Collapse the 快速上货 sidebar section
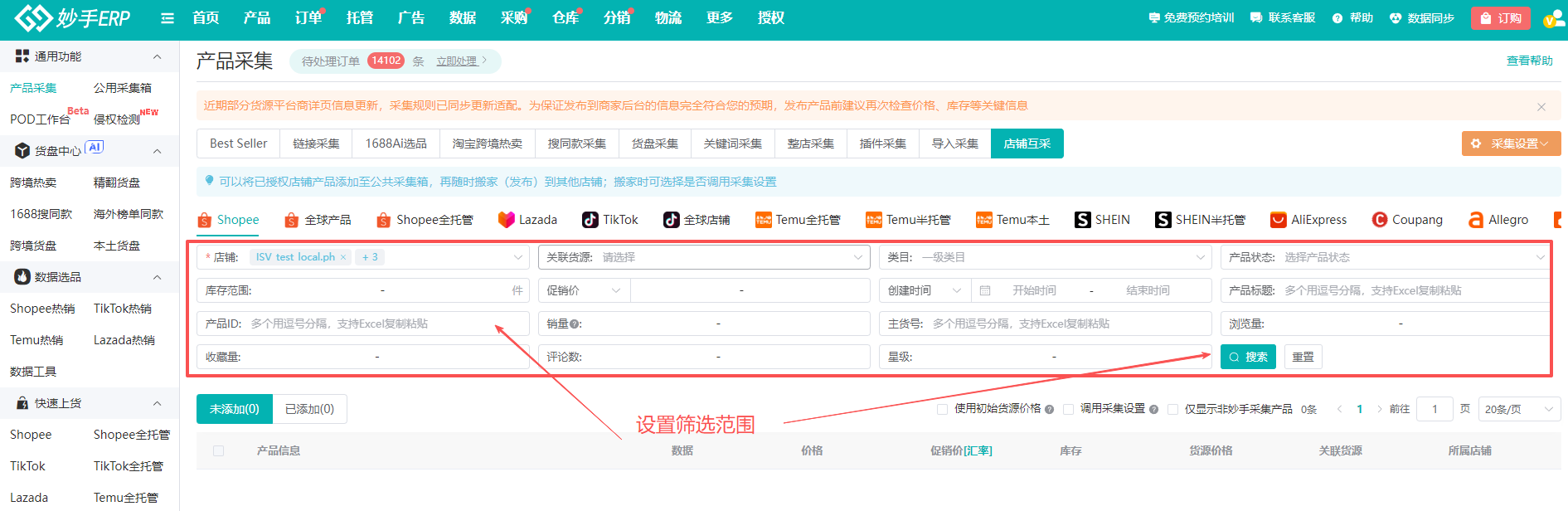 [x=157, y=403]
